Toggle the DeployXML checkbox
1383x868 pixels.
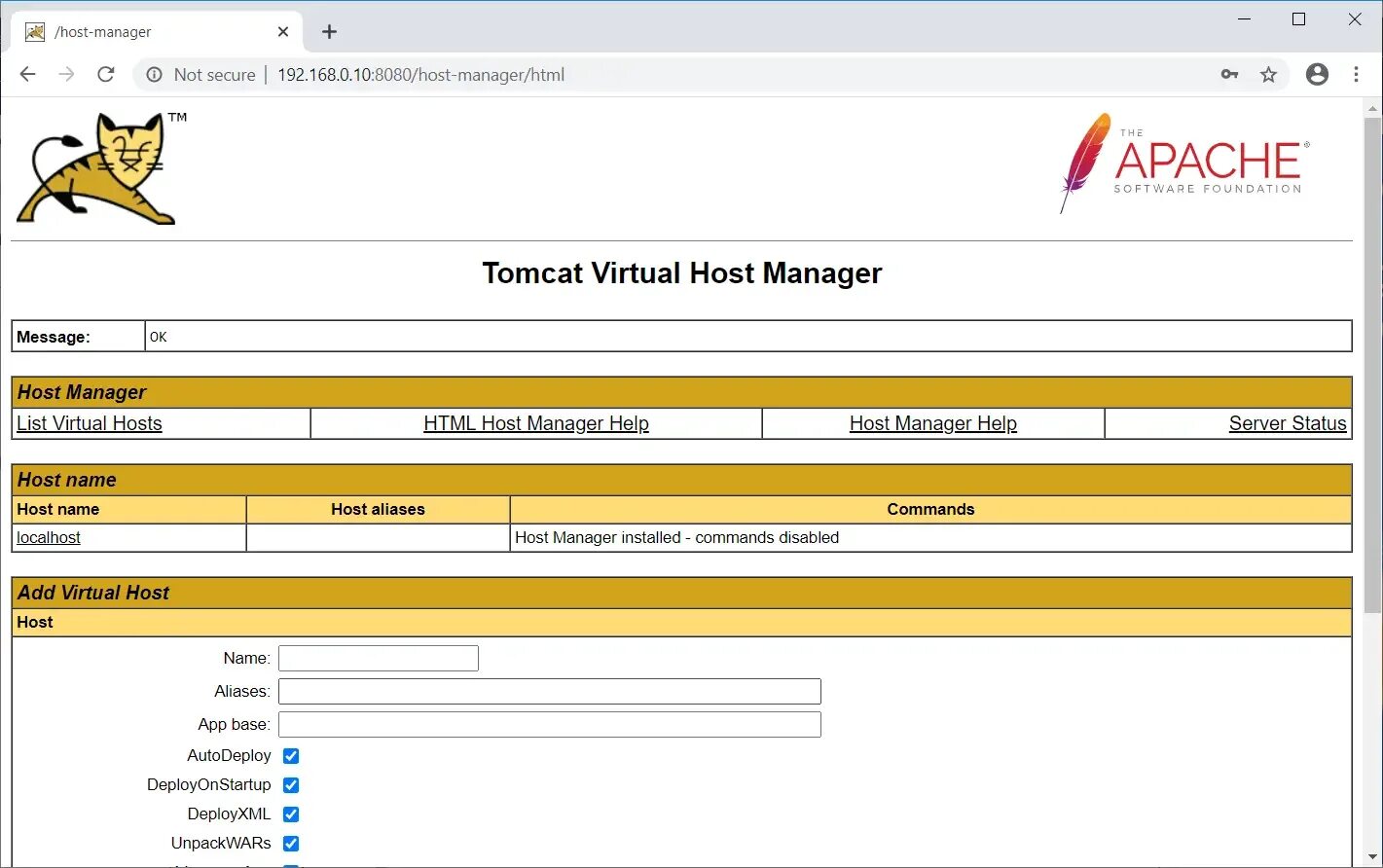point(291,814)
